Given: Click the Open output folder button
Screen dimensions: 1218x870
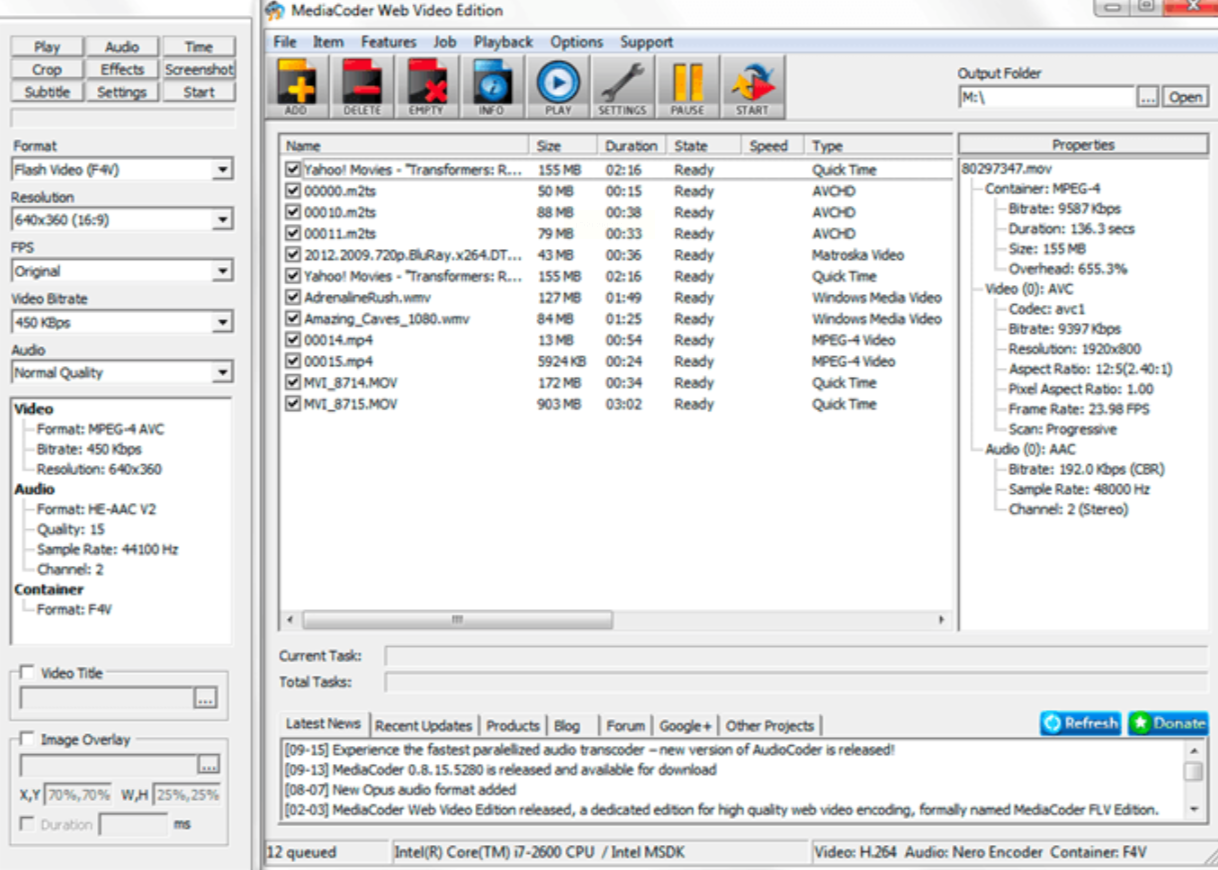Looking at the screenshot, I should pyautogui.click(x=1185, y=97).
